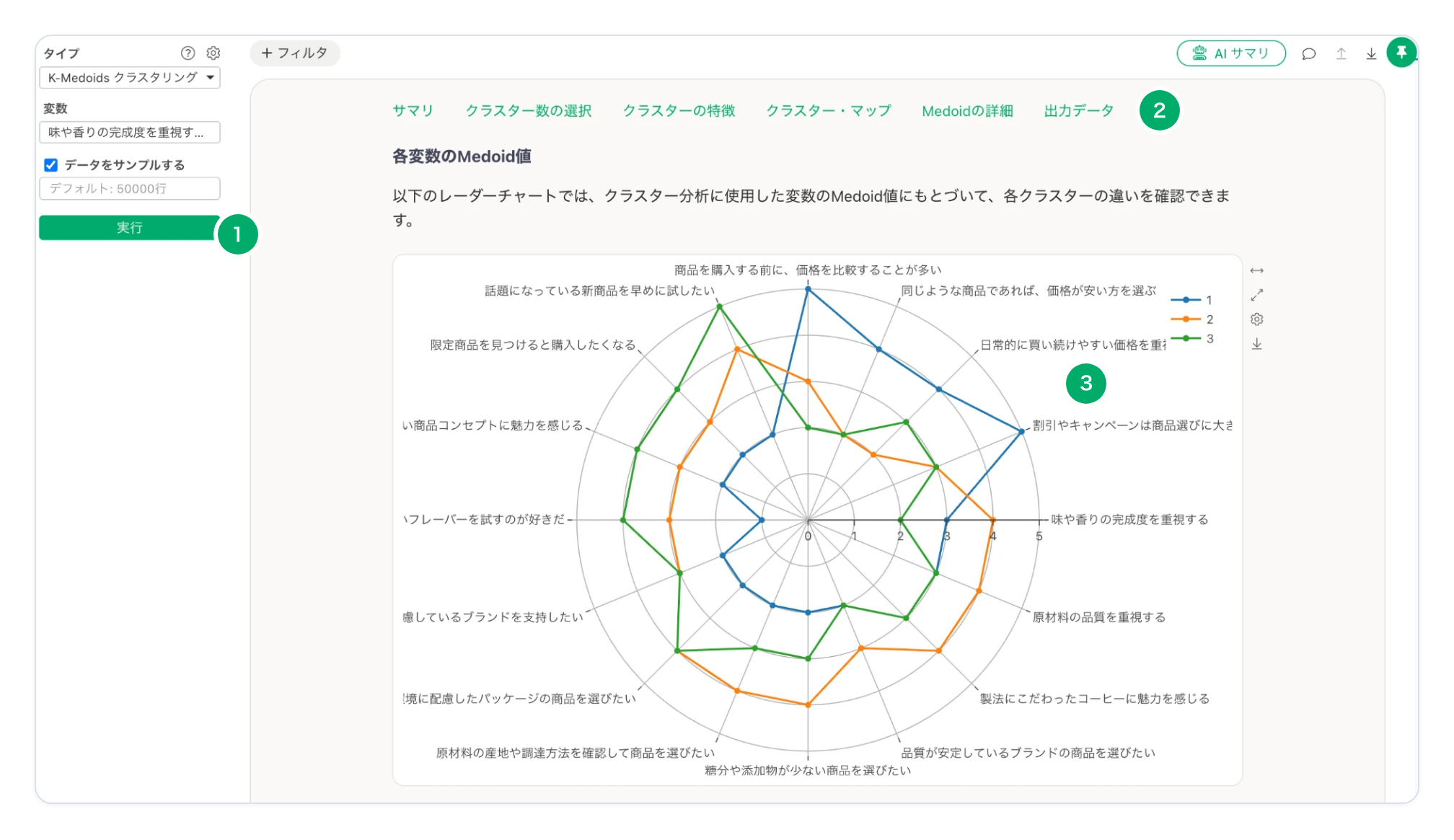Focus the sample size デフォルト: 50000行 field
Viewport: 1454px width, 840px height.
pyautogui.click(x=130, y=188)
